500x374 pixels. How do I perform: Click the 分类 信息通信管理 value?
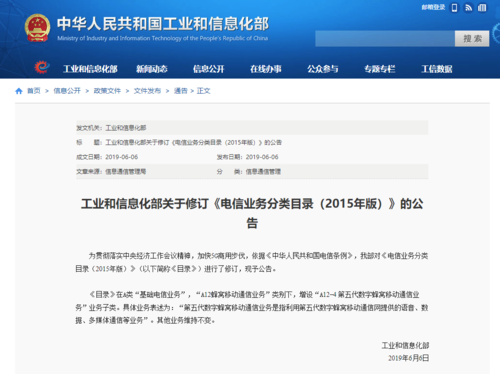pos(263,172)
